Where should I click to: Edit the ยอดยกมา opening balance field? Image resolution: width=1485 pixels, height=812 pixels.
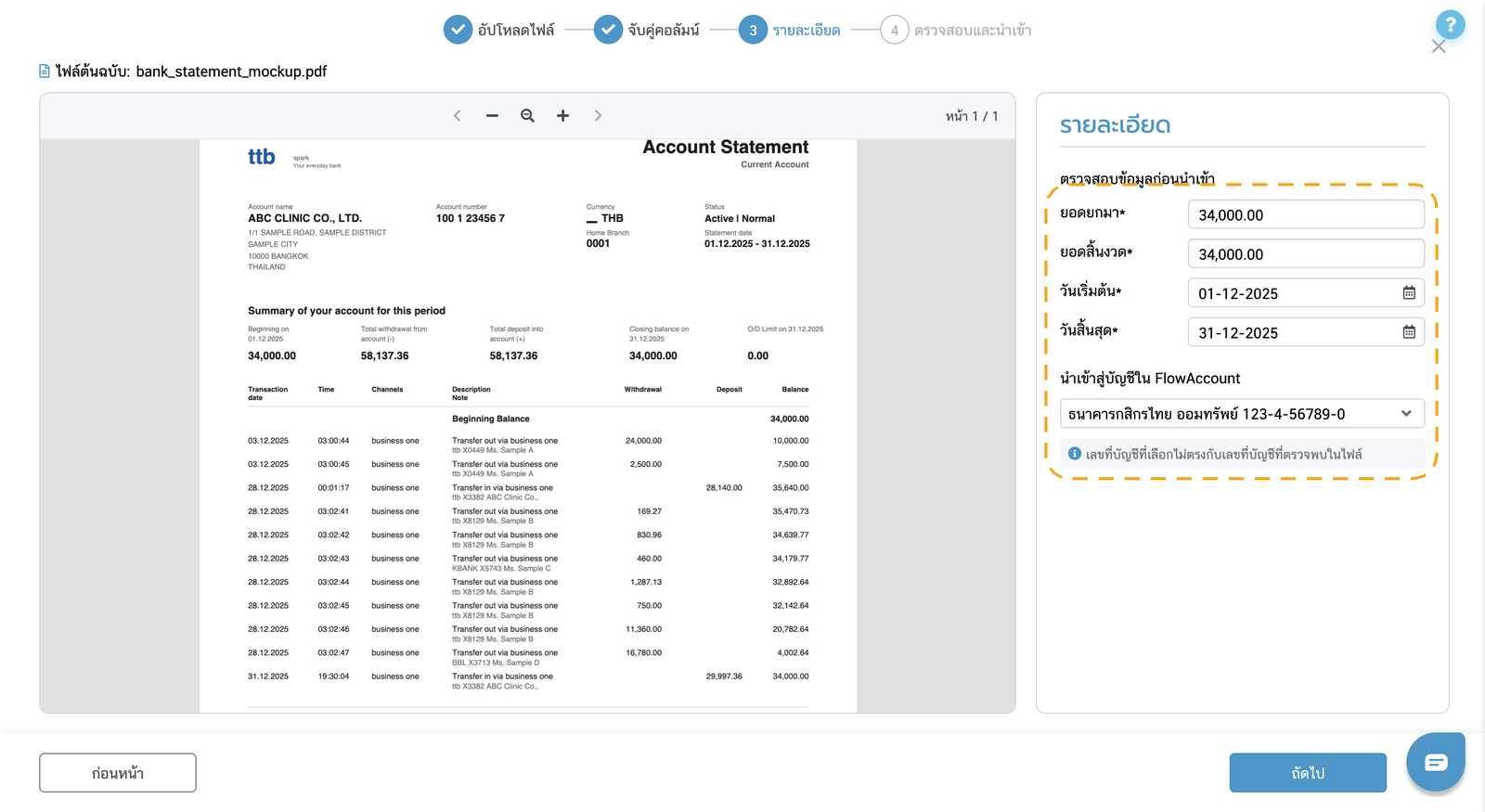tap(1306, 214)
